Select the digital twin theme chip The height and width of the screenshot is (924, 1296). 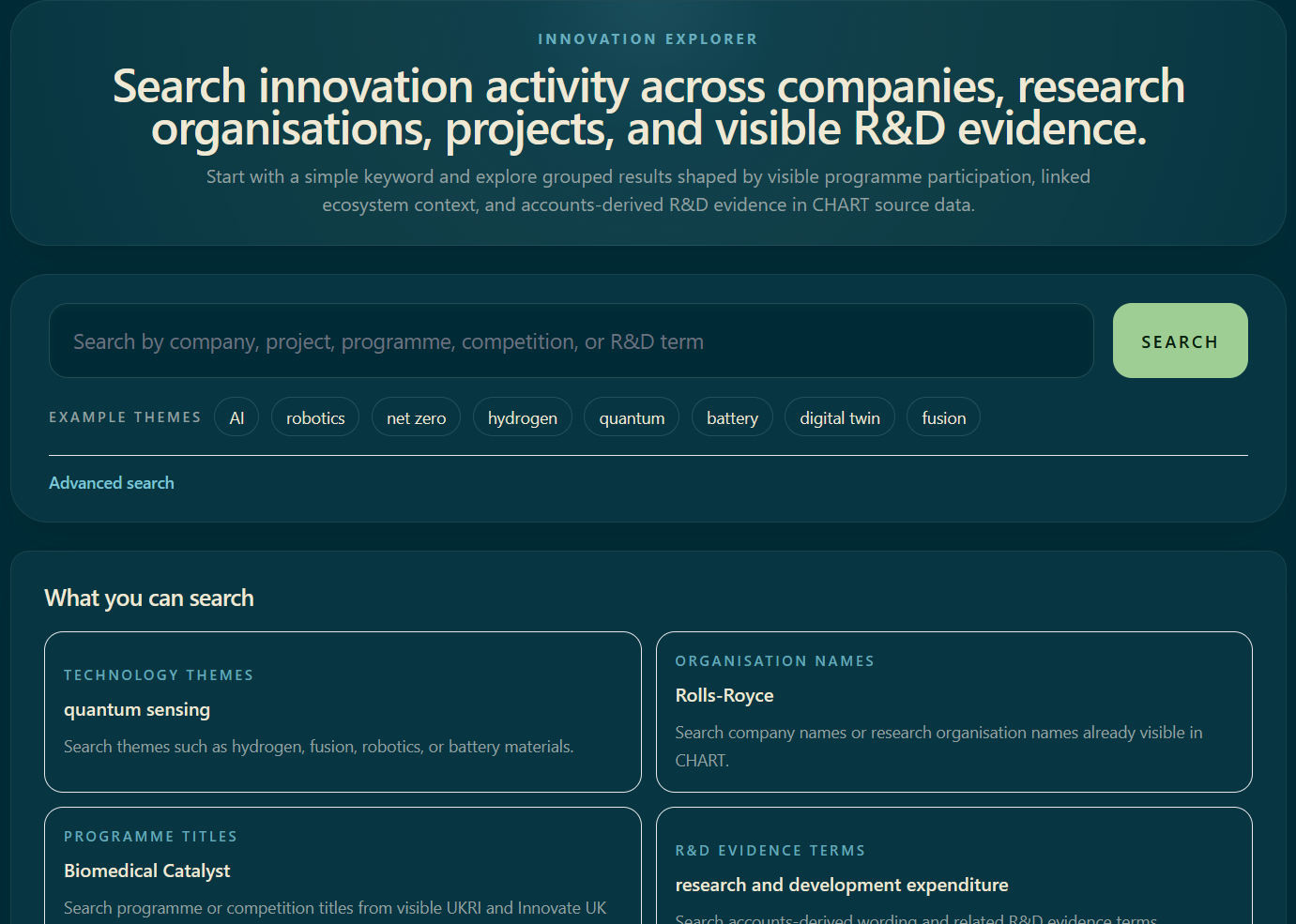click(840, 417)
